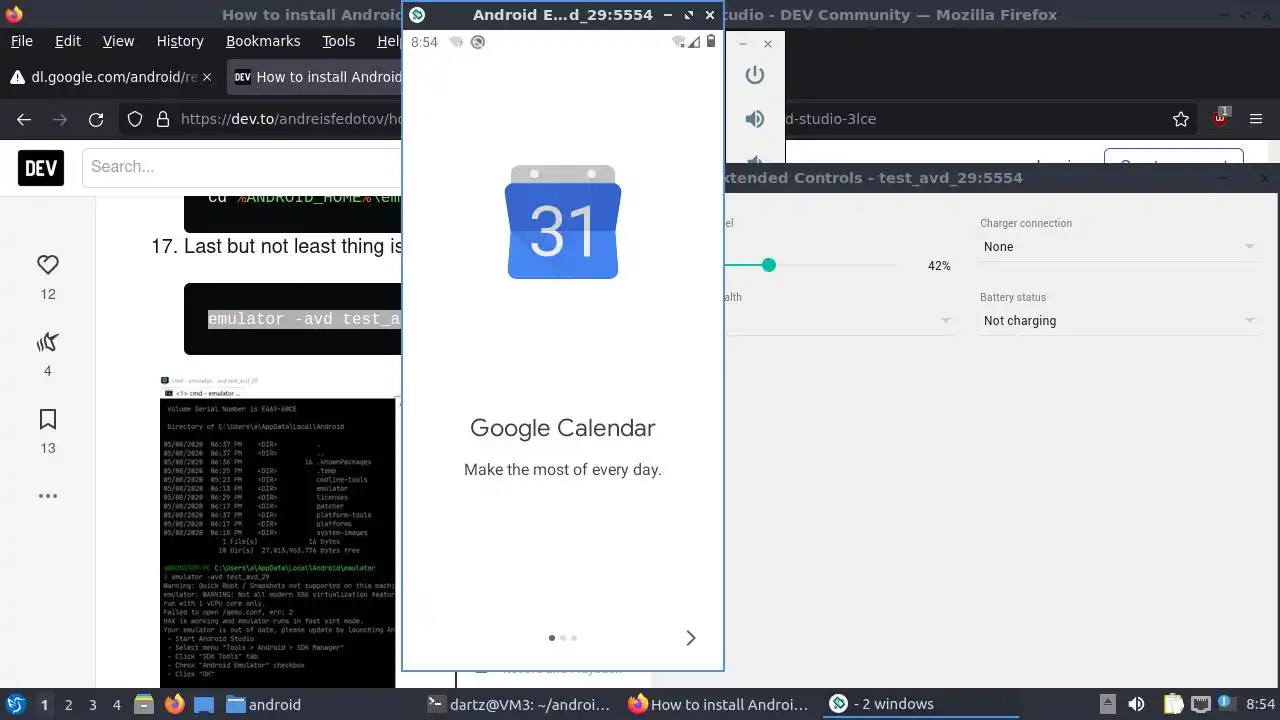Click the tray up-arrow eject icon
Image resolution: width=1280 pixels, height=720 pixels.
[1107, 704]
